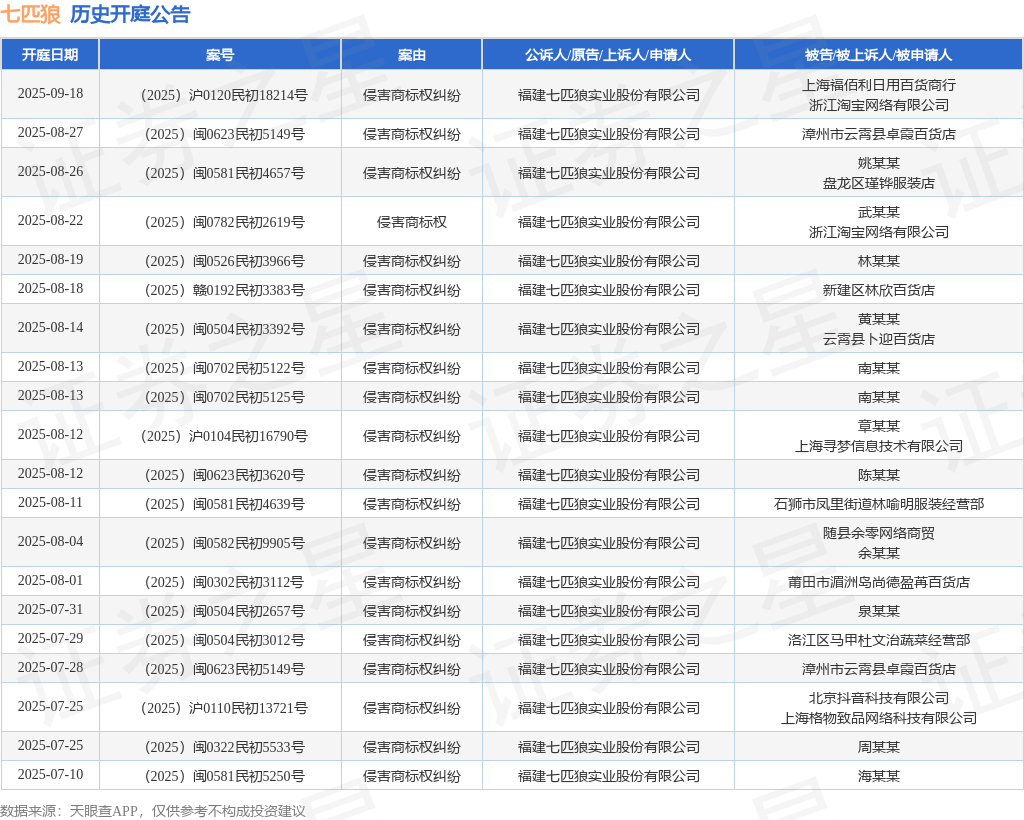Viewport: 1024px width, 820px height.
Task: Select the date 2025-08-19
Action: point(50,259)
